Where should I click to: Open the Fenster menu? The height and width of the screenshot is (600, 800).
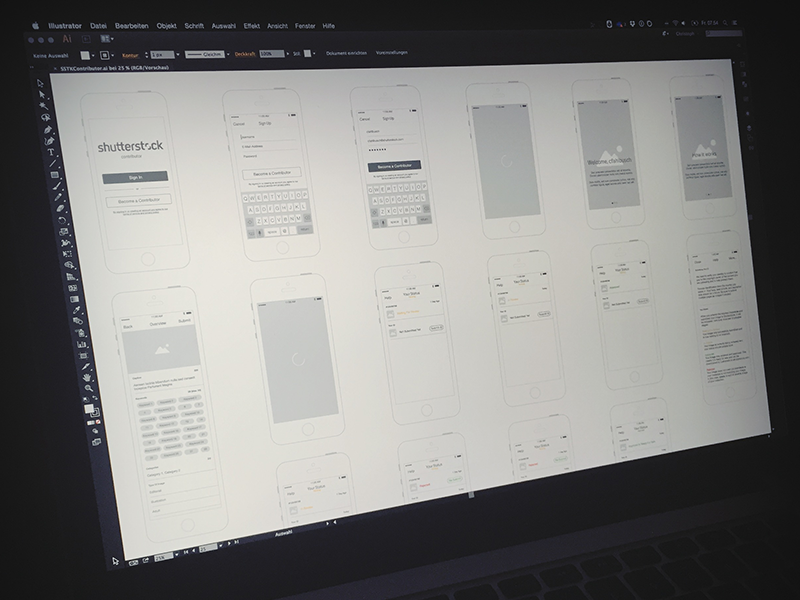point(304,24)
